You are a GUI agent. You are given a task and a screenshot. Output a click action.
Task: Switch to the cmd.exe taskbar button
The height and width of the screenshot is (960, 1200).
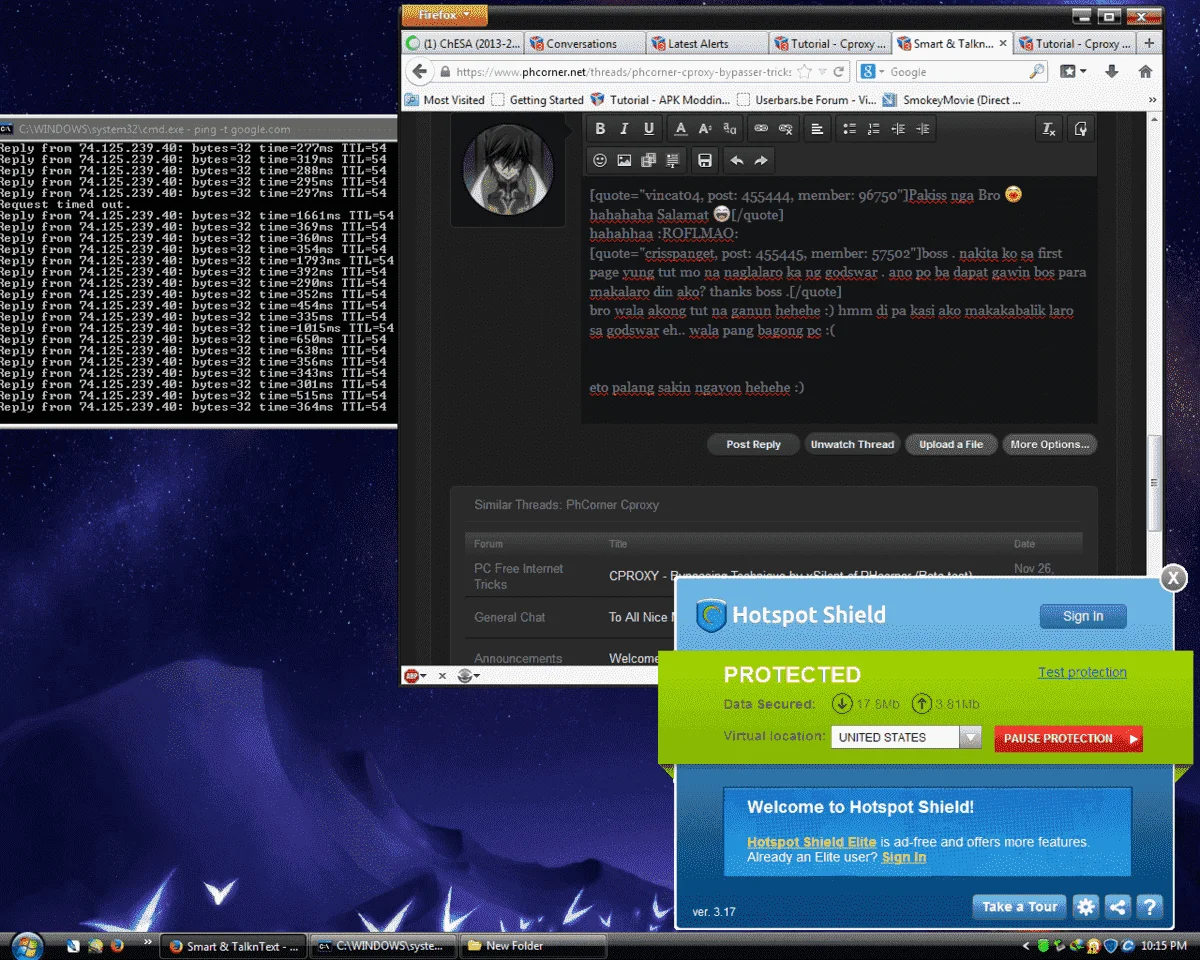[x=383, y=946]
